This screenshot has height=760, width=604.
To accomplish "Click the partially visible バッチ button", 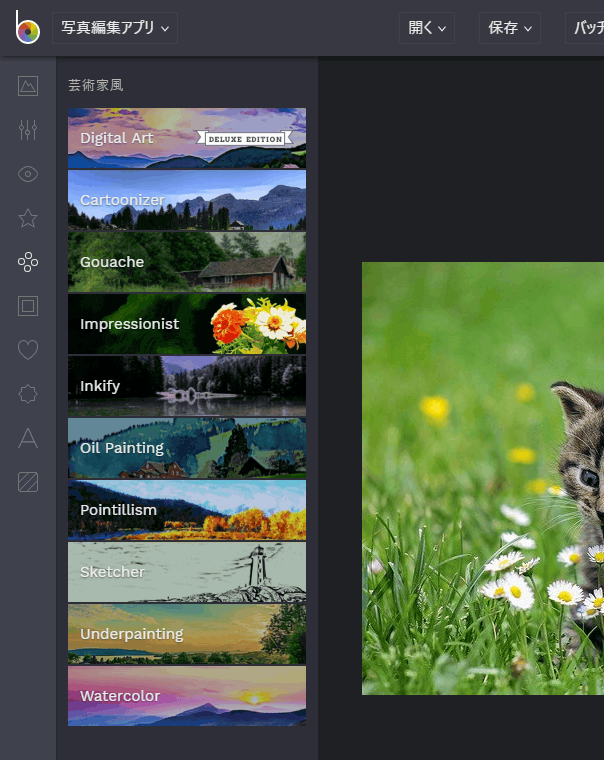I will [585, 28].
